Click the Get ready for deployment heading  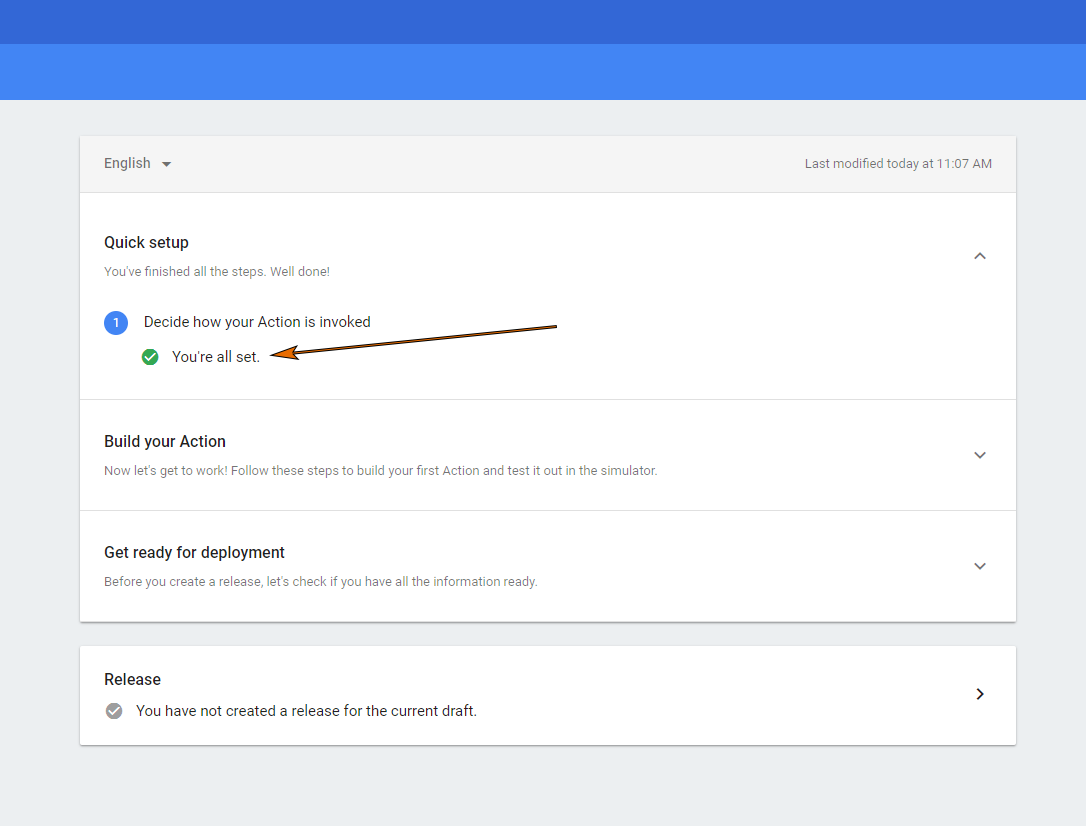click(194, 553)
